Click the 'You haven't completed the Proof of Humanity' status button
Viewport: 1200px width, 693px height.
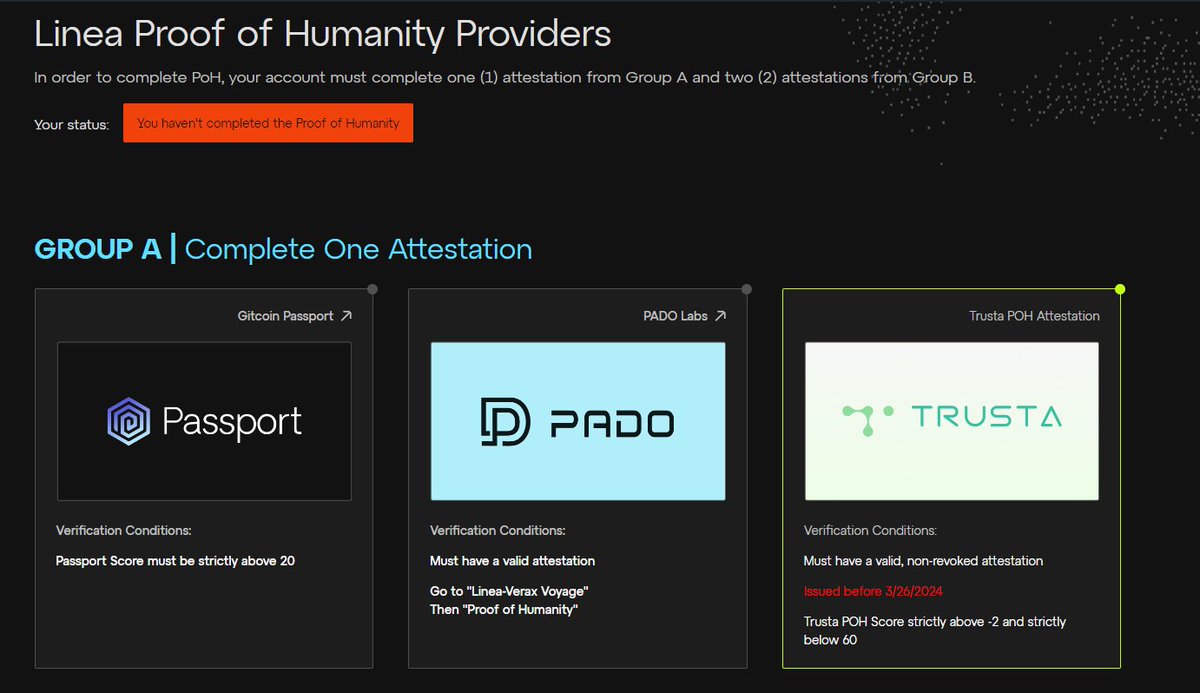(268, 123)
